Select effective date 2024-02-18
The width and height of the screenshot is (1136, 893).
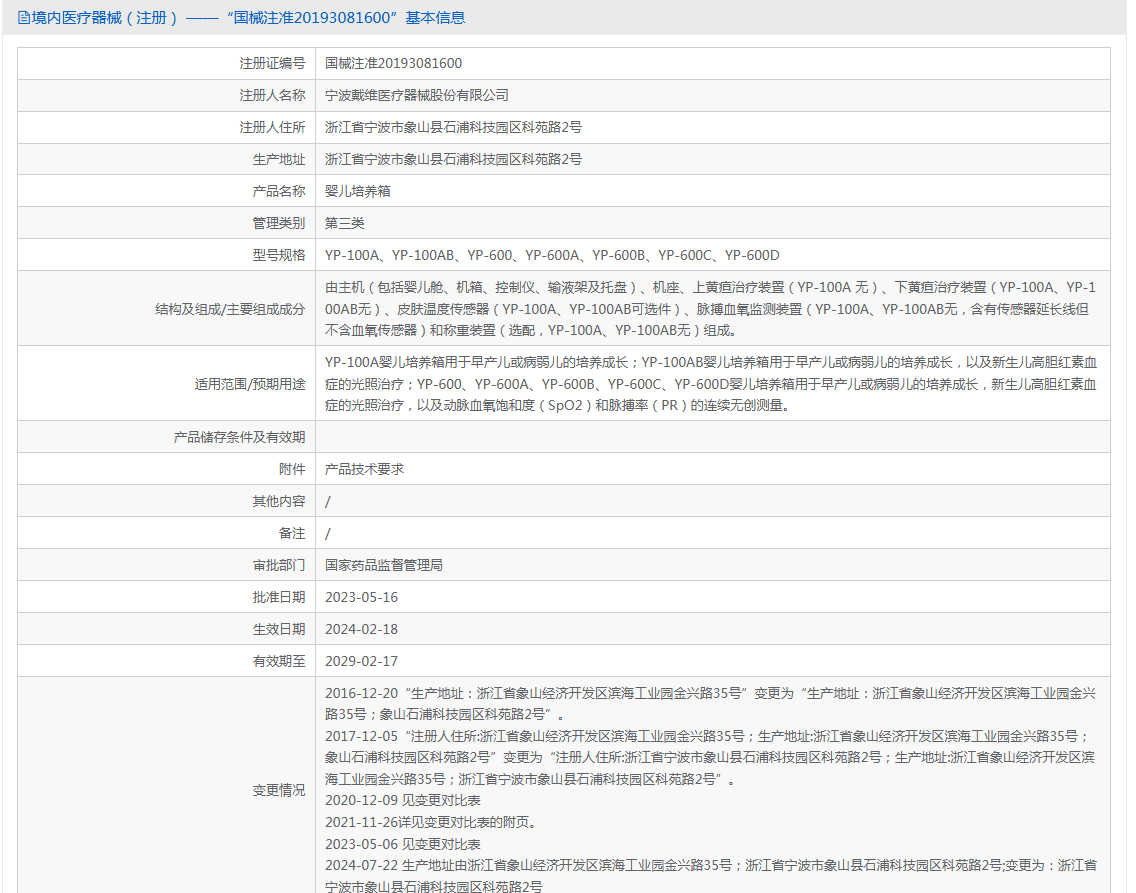pyautogui.click(x=362, y=629)
